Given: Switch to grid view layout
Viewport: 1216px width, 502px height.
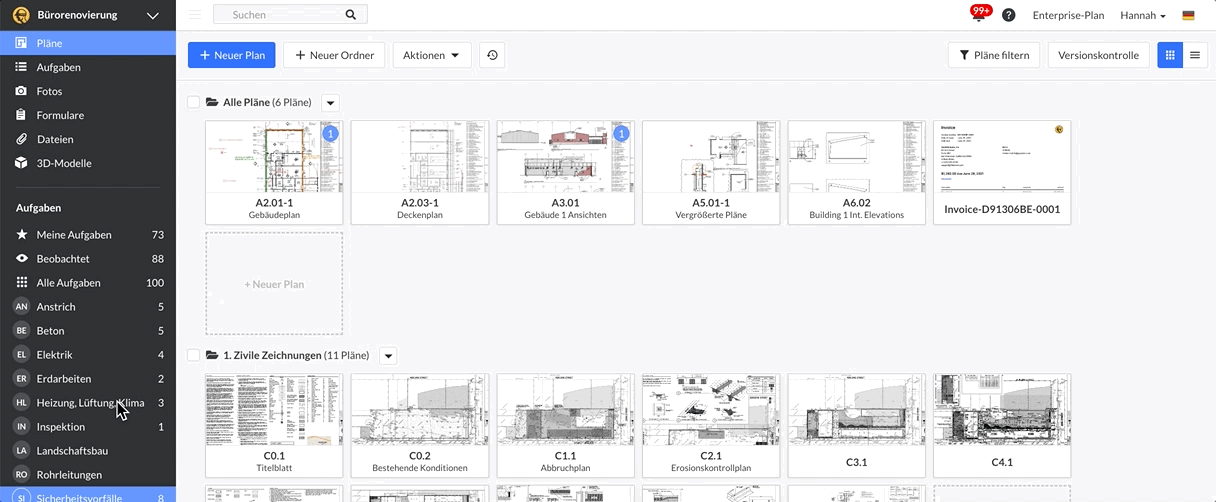Looking at the screenshot, I should click(x=1169, y=55).
